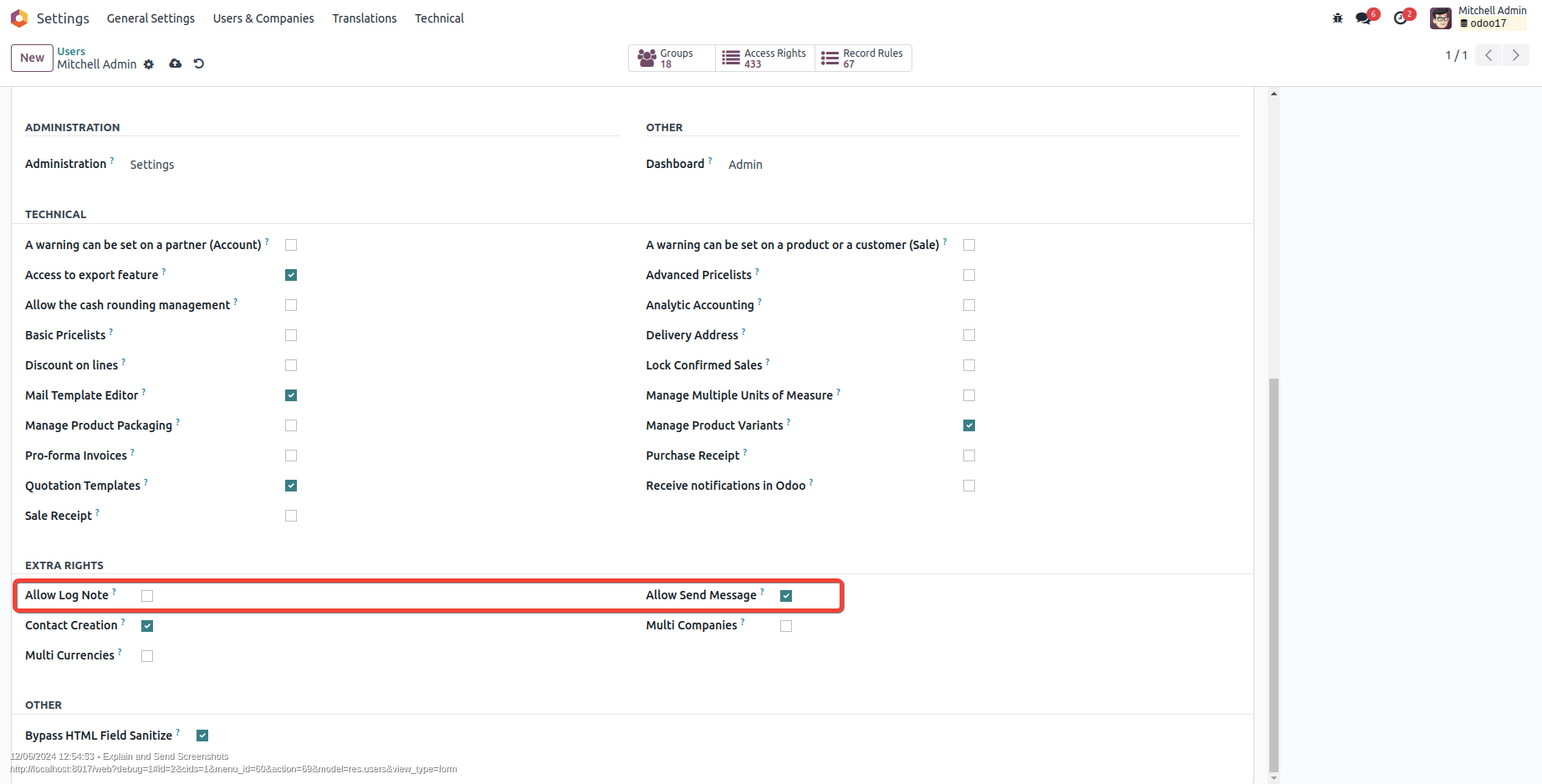Open the Access Rights stat button
Viewport: 1542px width, 784px height.
coord(764,58)
